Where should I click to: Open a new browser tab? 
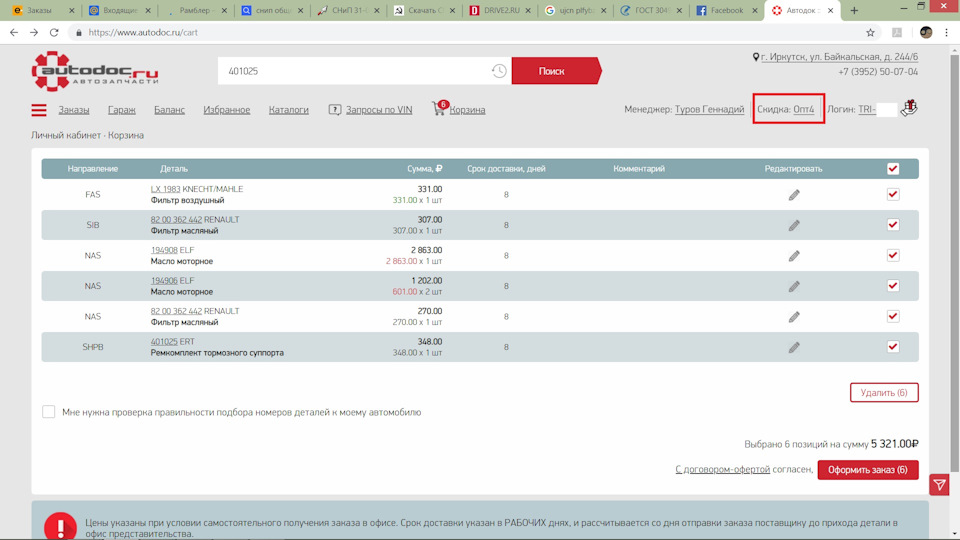pyautogui.click(x=854, y=10)
